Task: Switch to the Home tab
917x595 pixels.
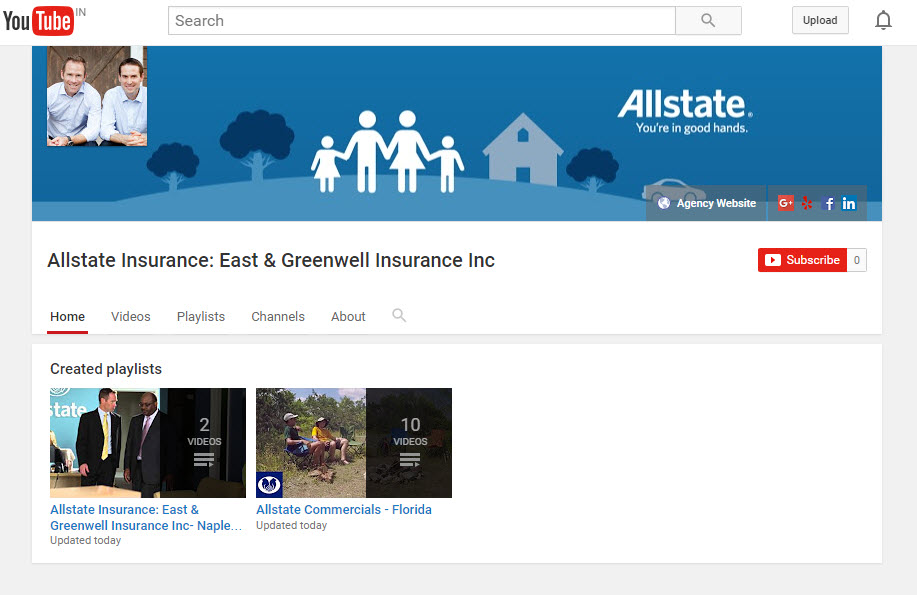Action: click(x=67, y=317)
